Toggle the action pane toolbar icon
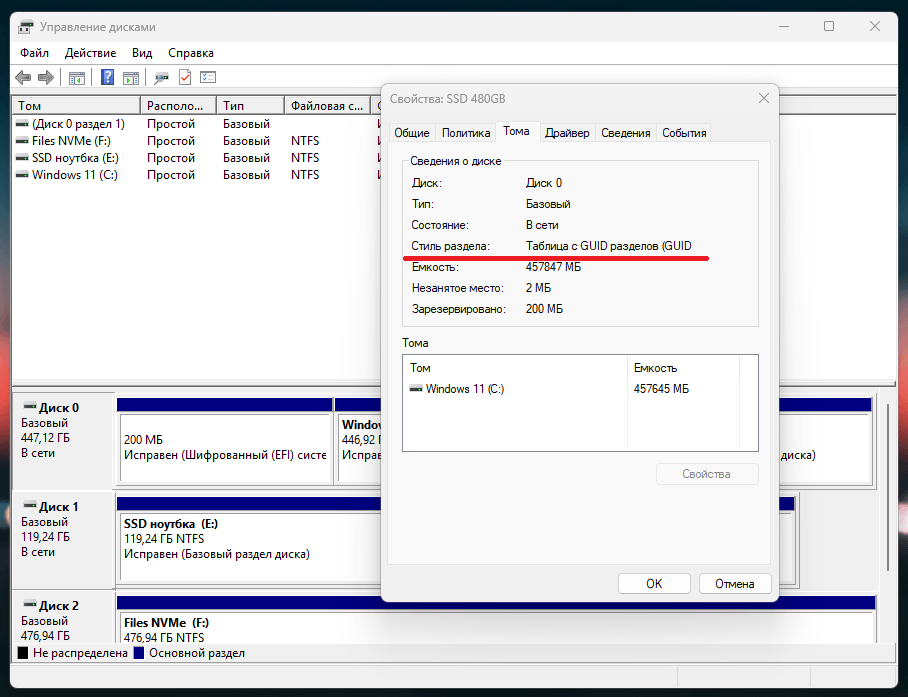This screenshot has height=697, width=908. point(131,77)
